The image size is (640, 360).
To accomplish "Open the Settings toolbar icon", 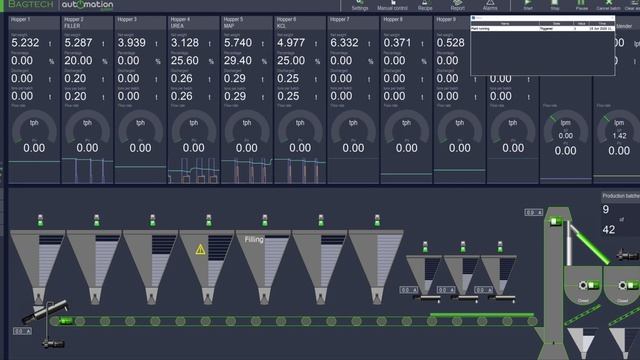I will coord(360,5).
